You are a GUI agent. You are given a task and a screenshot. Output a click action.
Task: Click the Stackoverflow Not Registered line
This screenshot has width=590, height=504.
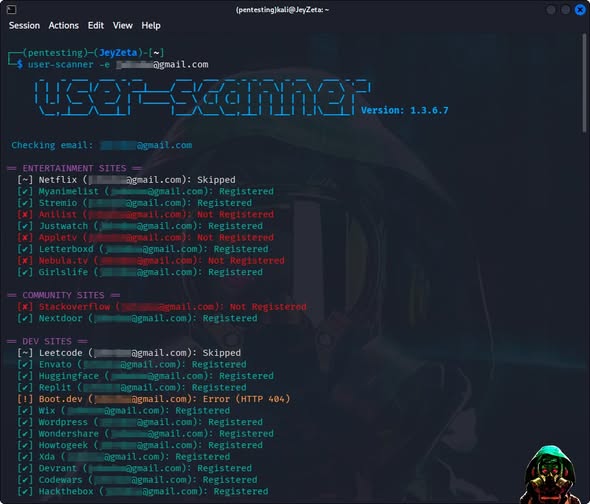click(162, 307)
